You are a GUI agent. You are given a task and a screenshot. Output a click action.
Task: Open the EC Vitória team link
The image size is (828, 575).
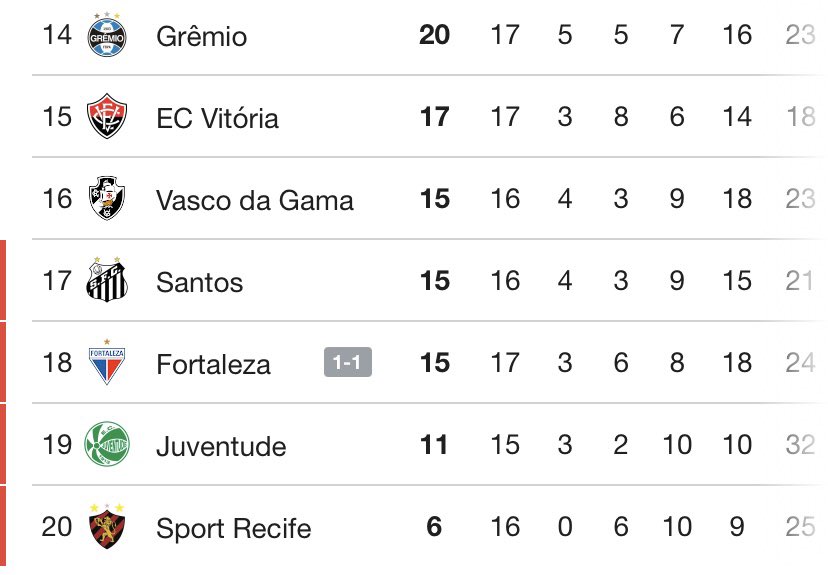point(217,119)
